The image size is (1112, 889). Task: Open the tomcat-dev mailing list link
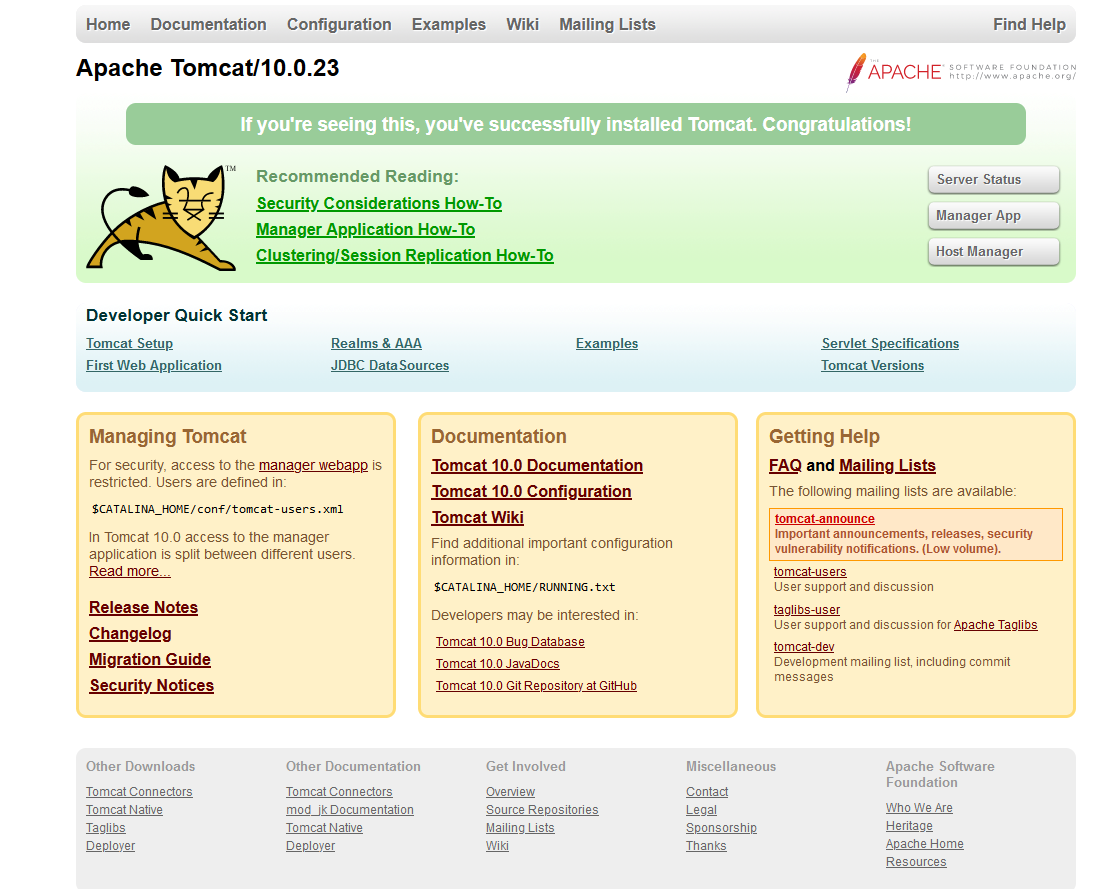(x=804, y=647)
